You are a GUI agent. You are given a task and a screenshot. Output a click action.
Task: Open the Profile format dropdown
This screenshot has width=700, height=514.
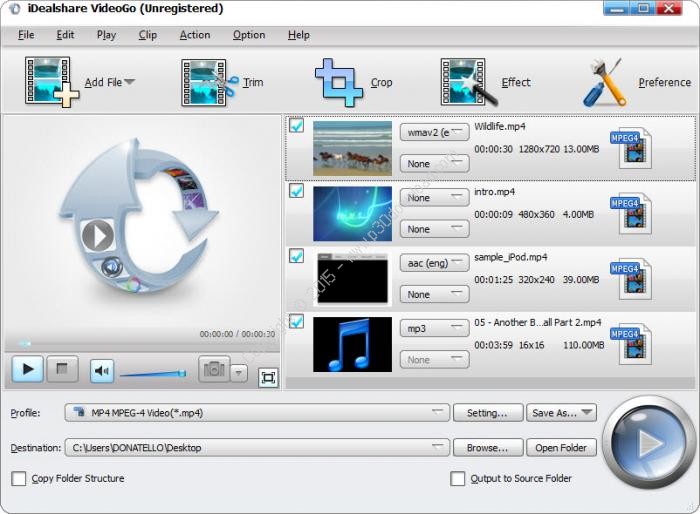click(x=257, y=413)
